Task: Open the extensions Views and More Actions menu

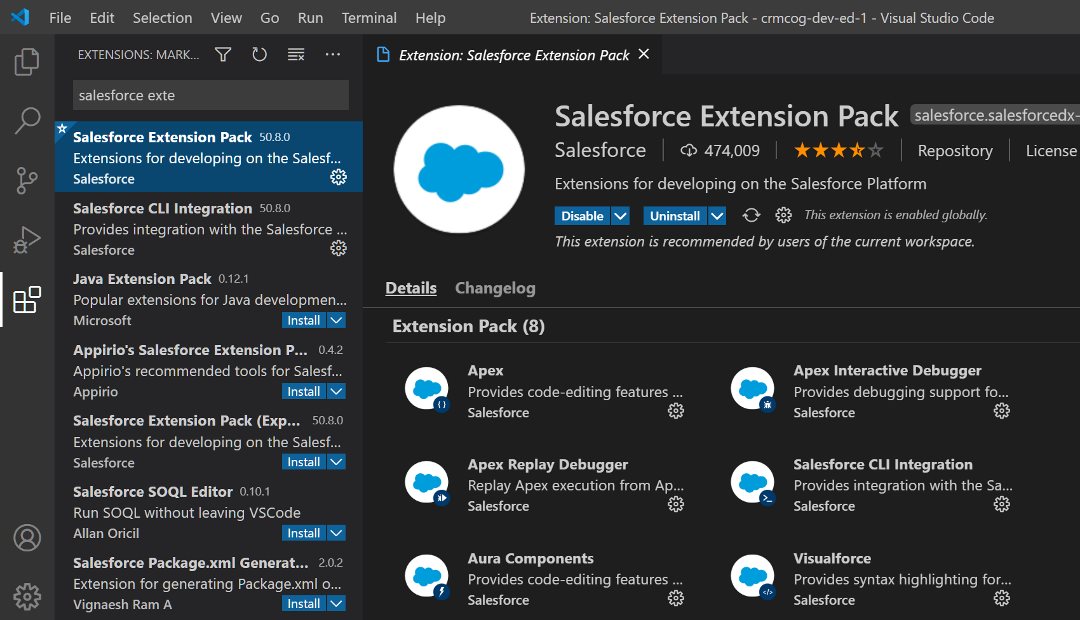Action: coord(333,54)
